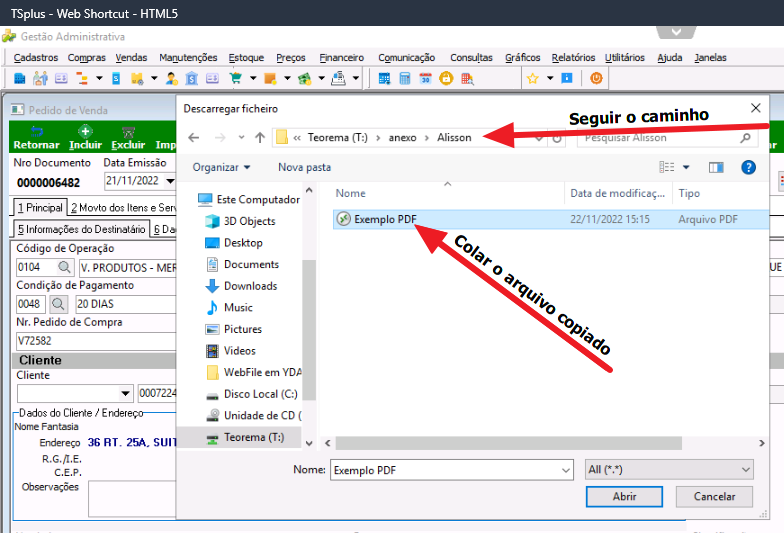
Task: Click the Excluir icon in Pedido de Venda
Action: coord(128,132)
